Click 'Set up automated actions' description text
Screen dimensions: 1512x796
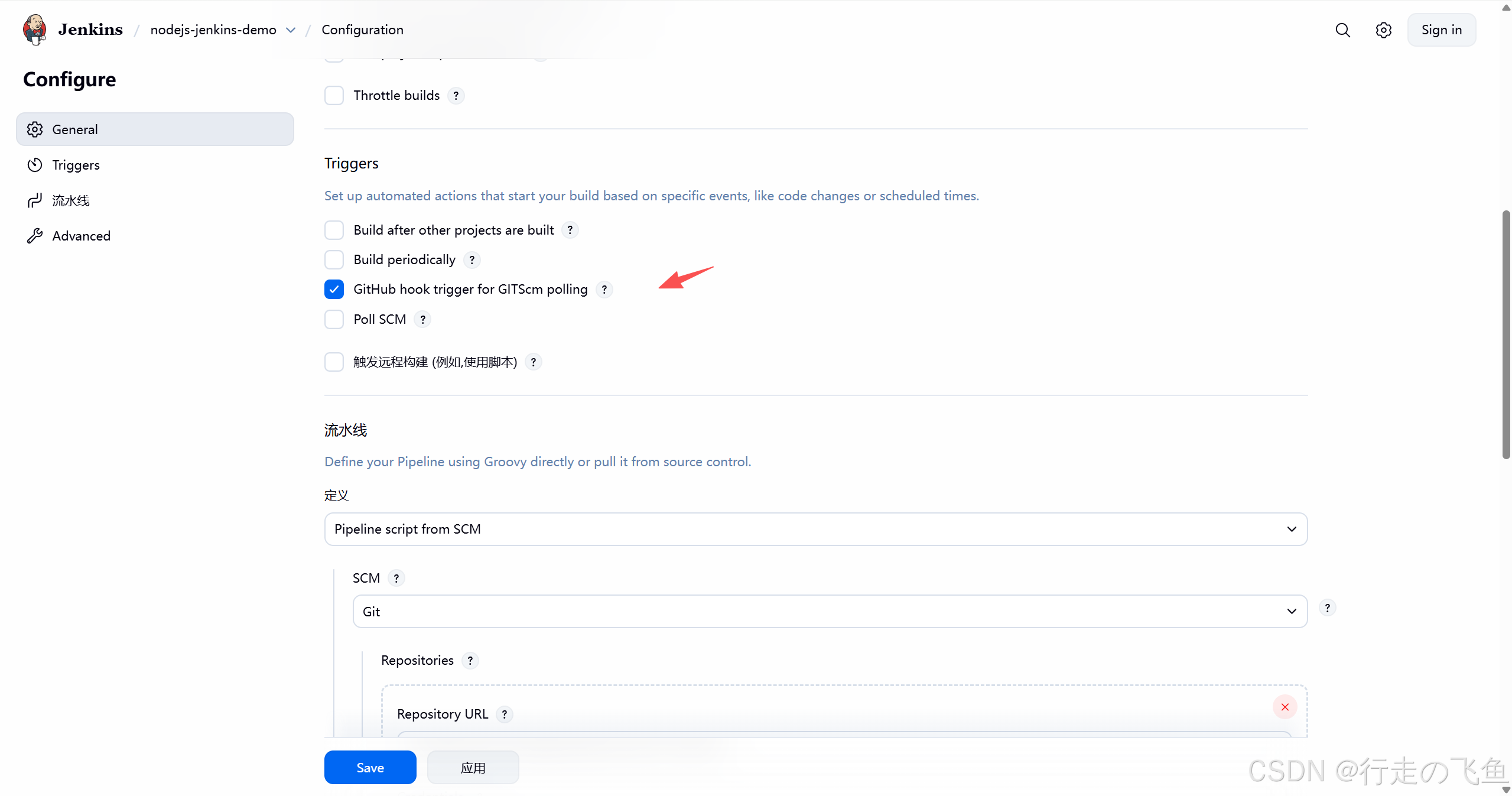652,196
